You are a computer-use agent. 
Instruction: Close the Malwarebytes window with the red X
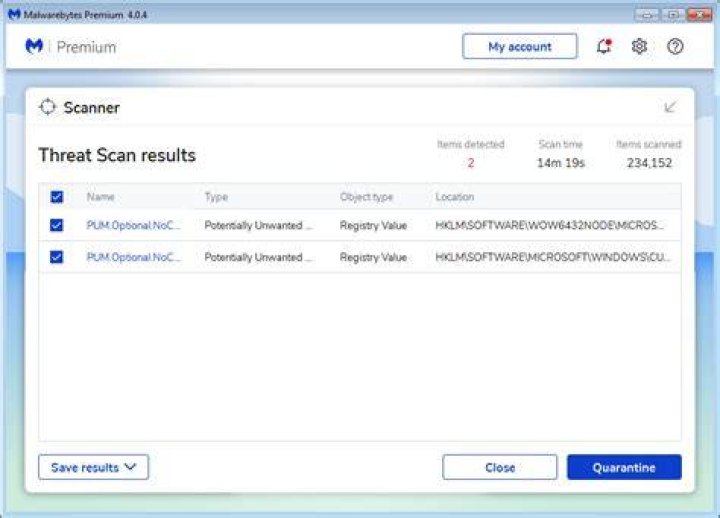point(699,15)
